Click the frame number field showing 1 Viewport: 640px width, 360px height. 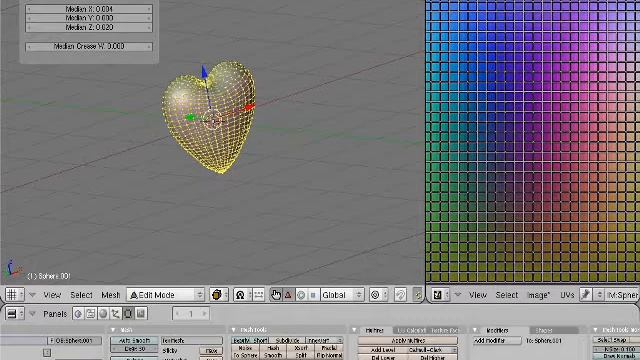(191, 313)
